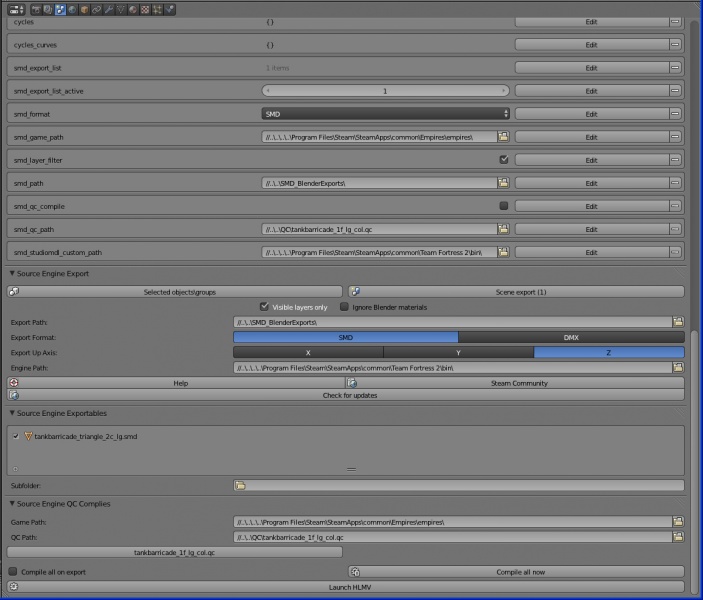Browse folder for QC Path field
This screenshot has height=600, width=703.
pos(678,537)
